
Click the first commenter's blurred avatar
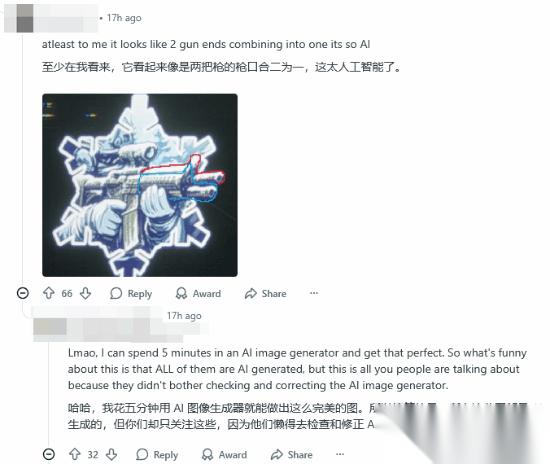tap(19, 18)
